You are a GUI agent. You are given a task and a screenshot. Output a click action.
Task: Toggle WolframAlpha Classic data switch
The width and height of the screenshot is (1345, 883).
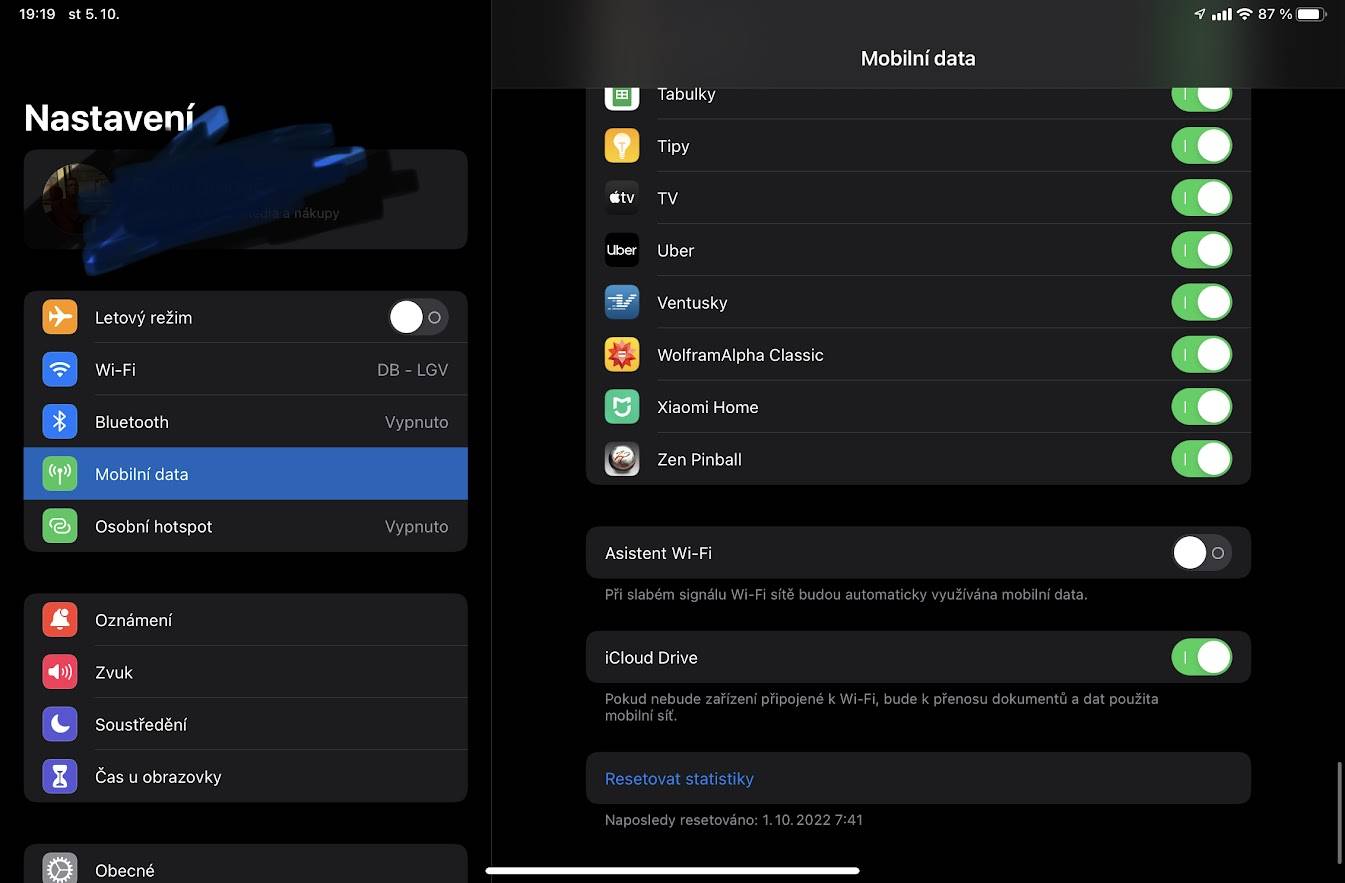(1201, 355)
